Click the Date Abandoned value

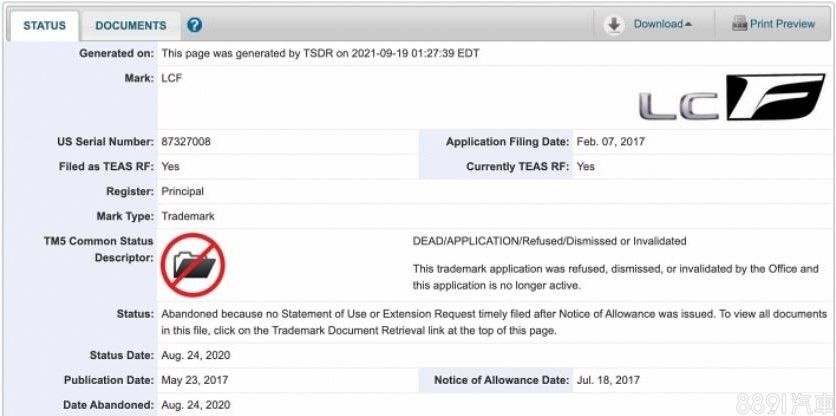click(195, 405)
